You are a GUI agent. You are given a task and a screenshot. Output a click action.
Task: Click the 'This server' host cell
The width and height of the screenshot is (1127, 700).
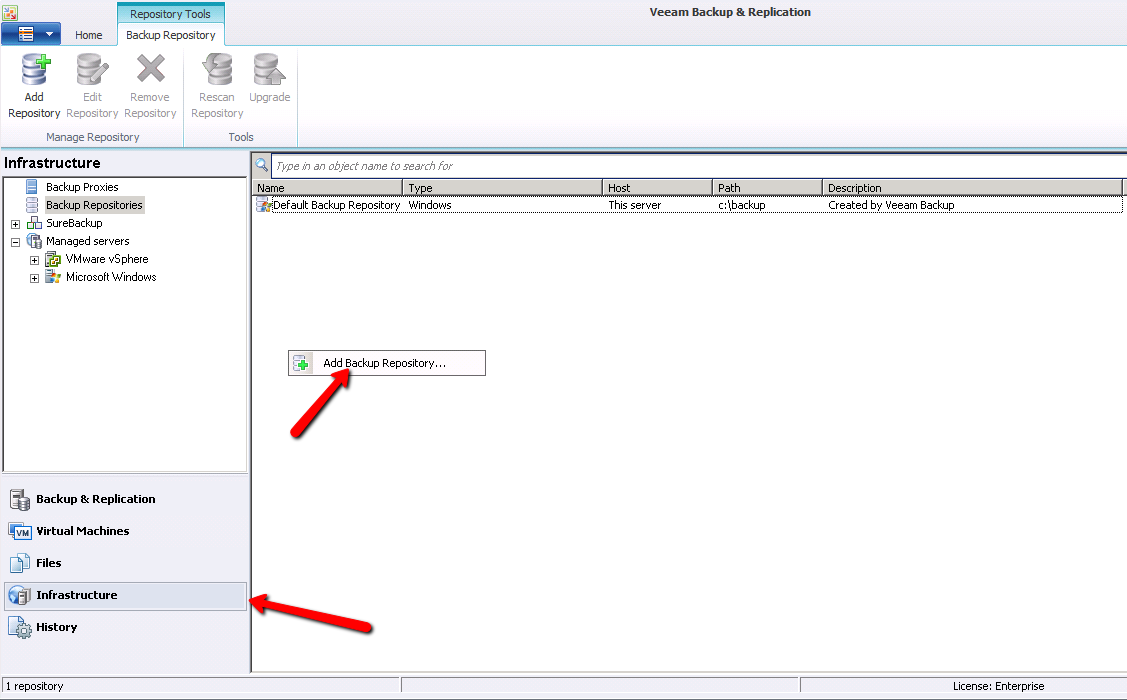(635, 205)
